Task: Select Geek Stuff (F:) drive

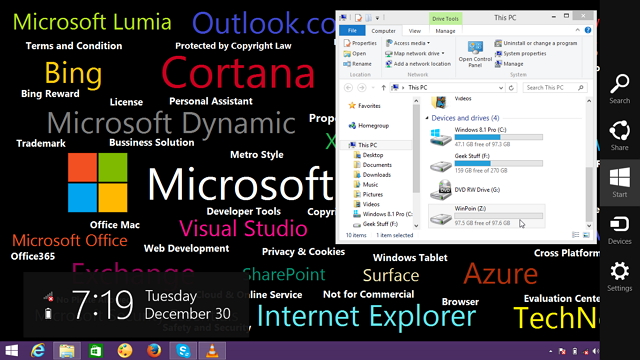Action: point(487,163)
